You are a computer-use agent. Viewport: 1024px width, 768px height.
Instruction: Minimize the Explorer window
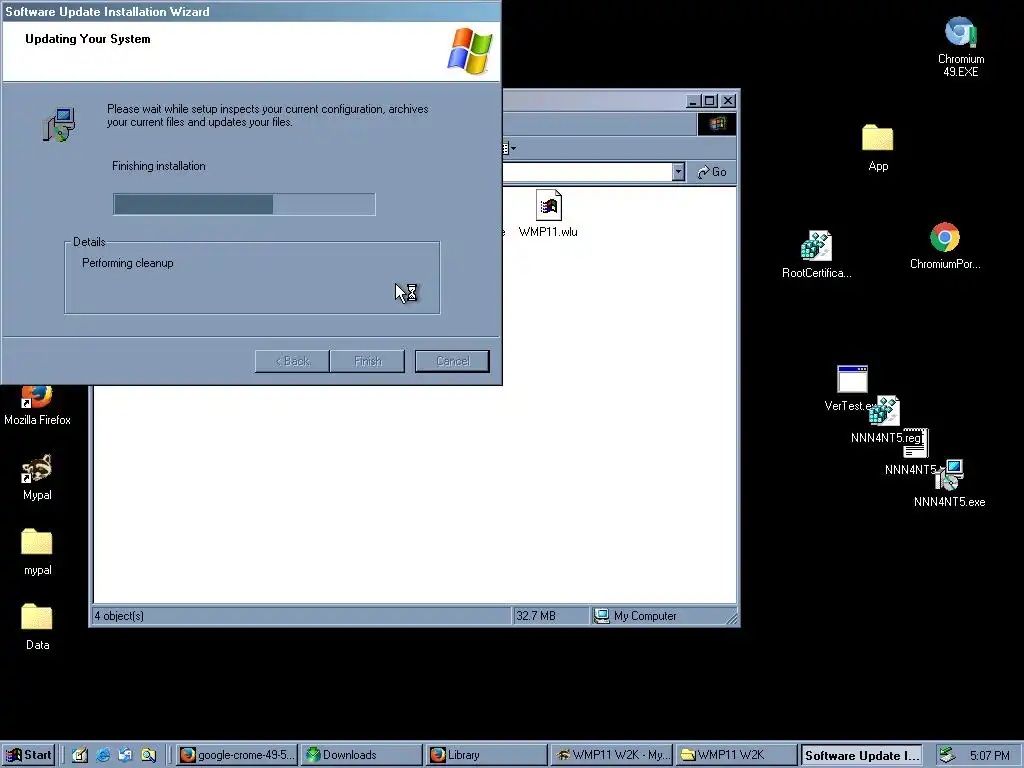694,101
